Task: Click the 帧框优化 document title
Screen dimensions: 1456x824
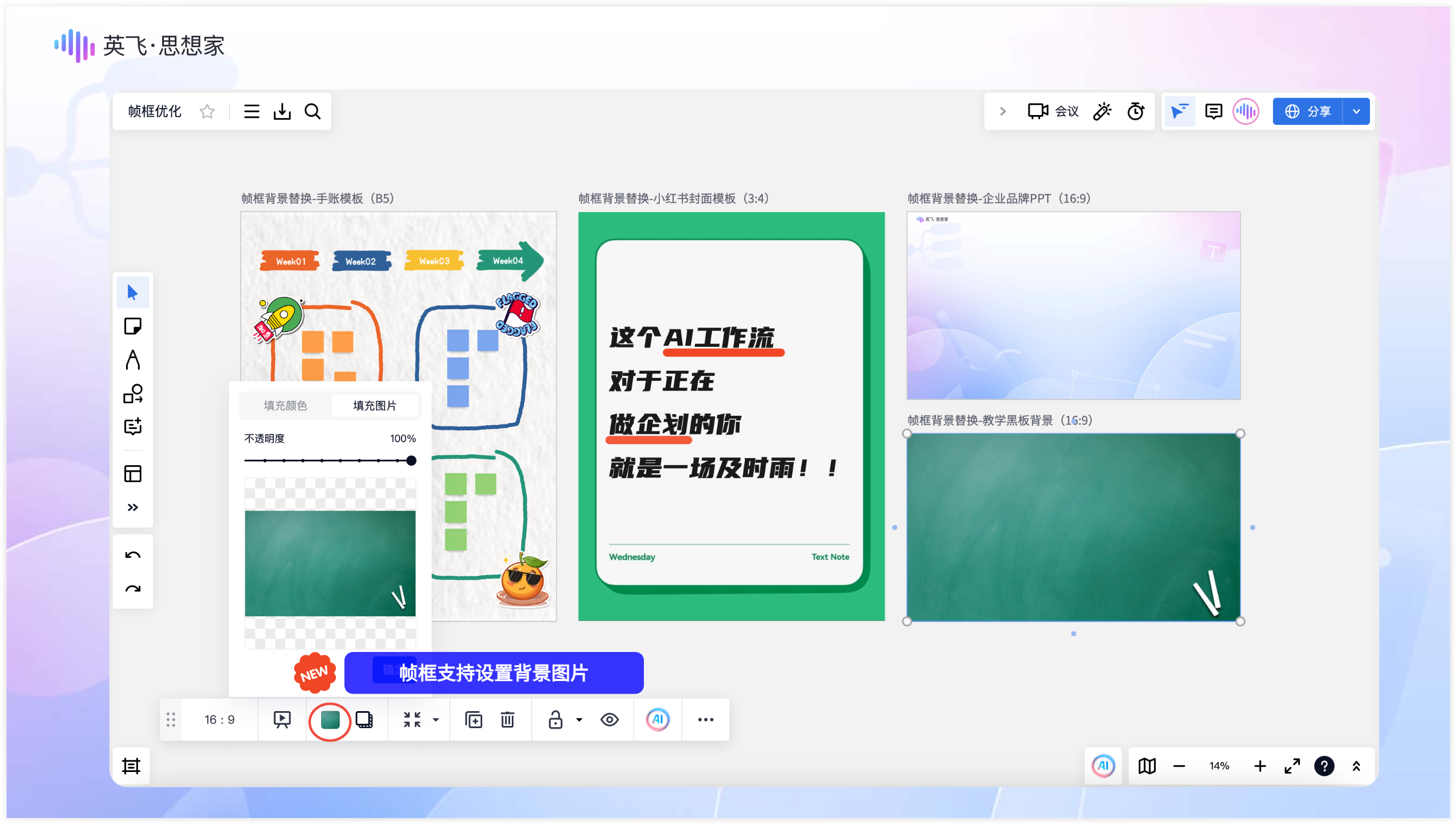Action: click(x=155, y=111)
